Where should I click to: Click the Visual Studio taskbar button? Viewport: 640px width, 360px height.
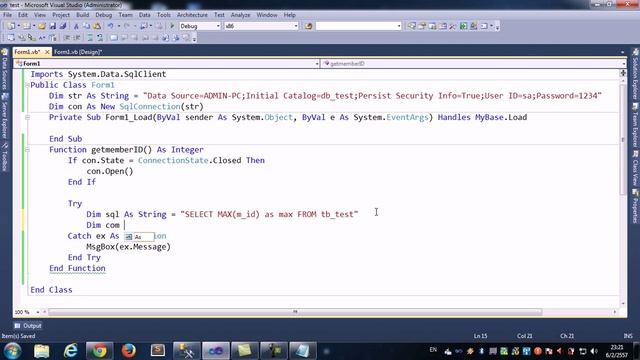pyautogui.click(x=216, y=351)
